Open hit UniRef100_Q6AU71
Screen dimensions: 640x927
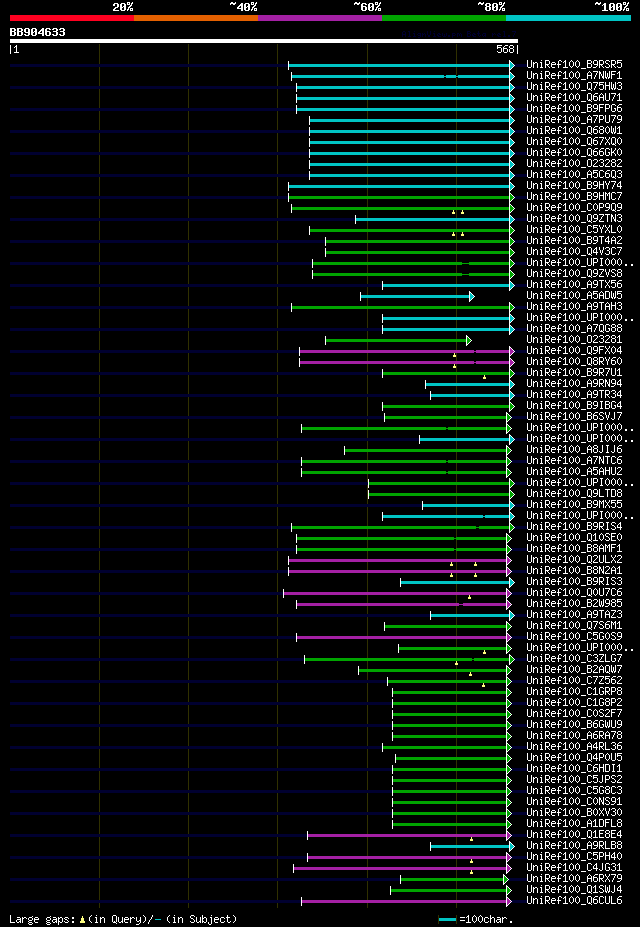click(574, 98)
